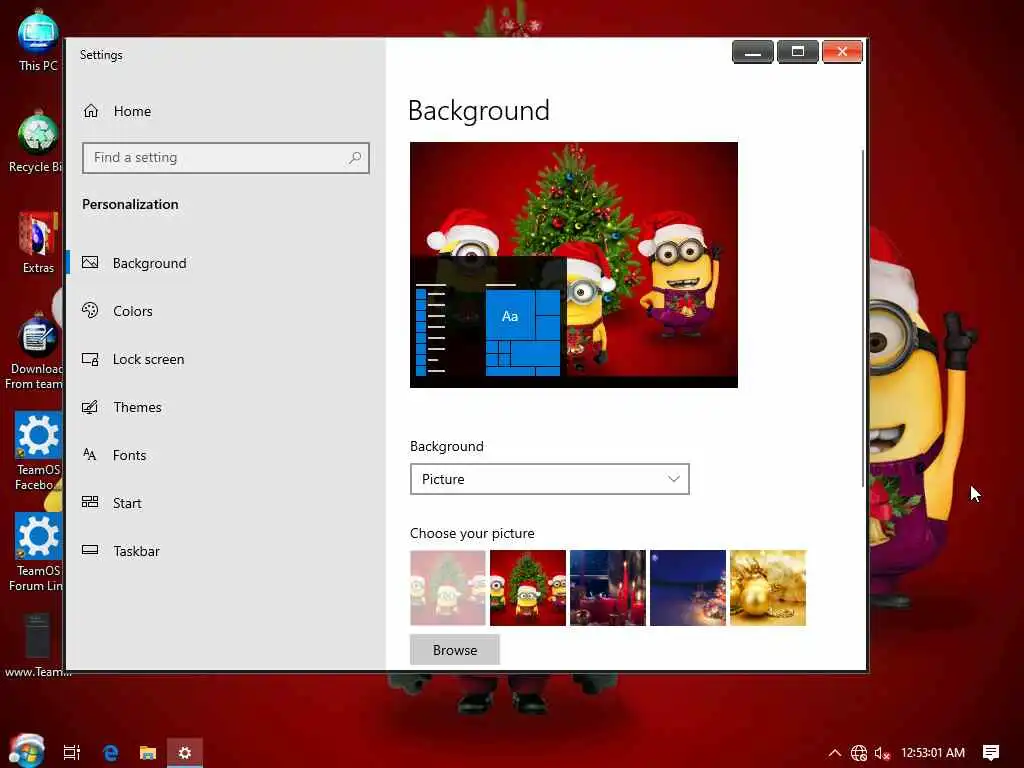Click the Colors palette icon
The height and width of the screenshot is (768, 1024).
tap(90, 310)
